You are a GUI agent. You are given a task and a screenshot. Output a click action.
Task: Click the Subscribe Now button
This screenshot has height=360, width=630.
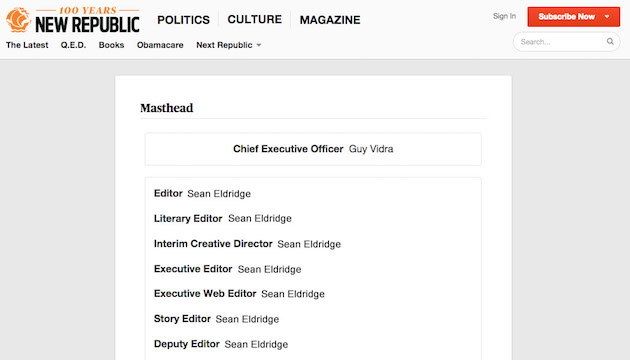click(x=573, y=16)
